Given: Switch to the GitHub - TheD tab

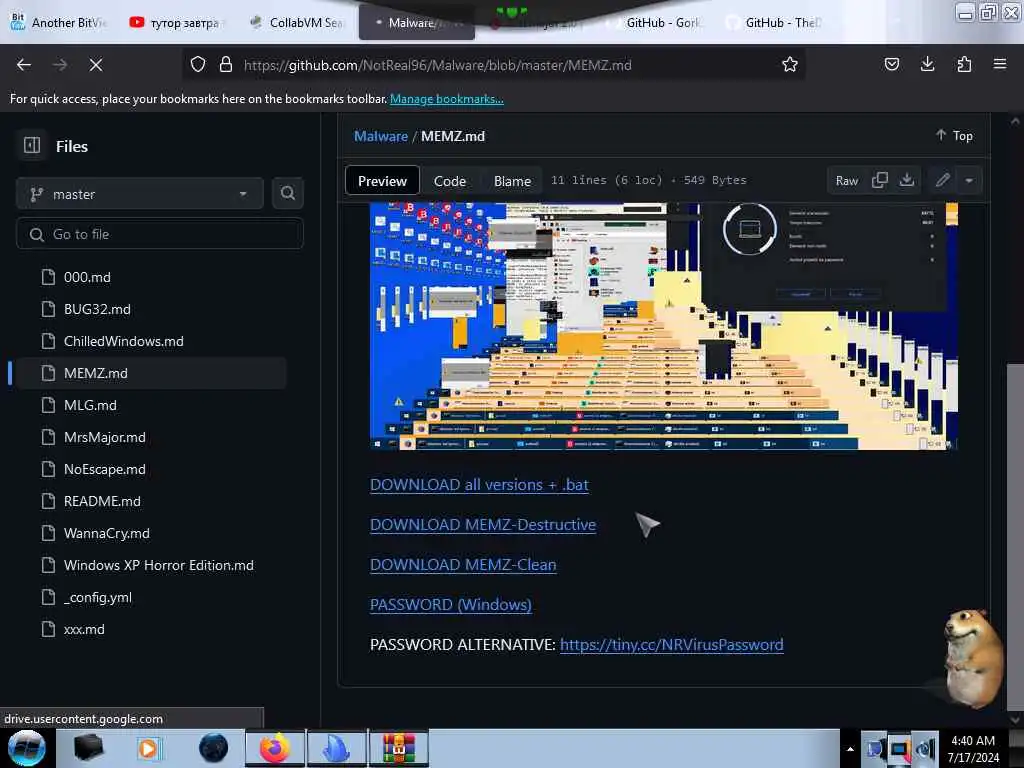Looking at the screenshot, I should pos(774,22).
